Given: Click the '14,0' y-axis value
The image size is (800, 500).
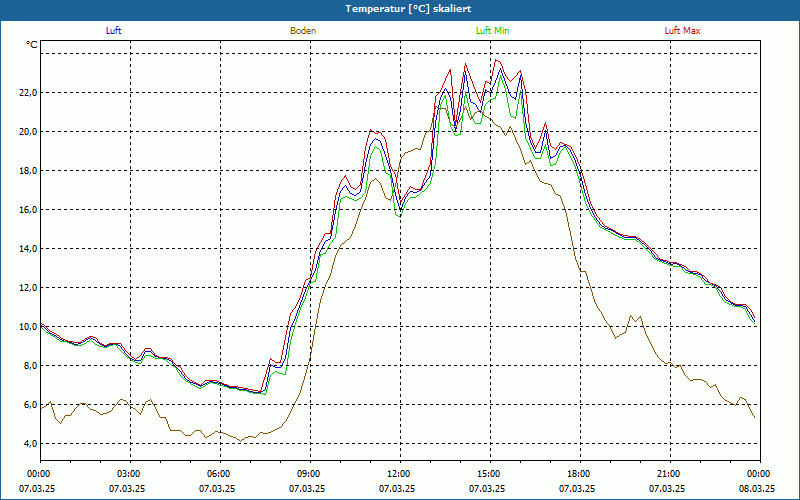Looking at the screenshot, I should tap(29, 248).
